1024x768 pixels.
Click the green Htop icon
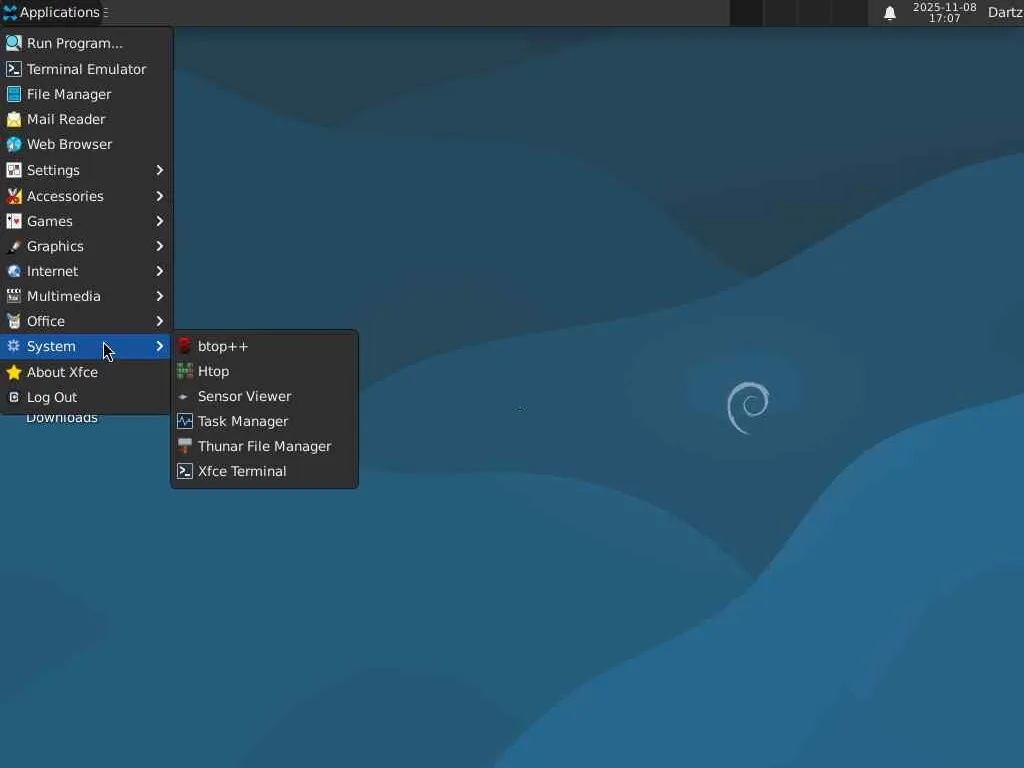pos(185,371)
